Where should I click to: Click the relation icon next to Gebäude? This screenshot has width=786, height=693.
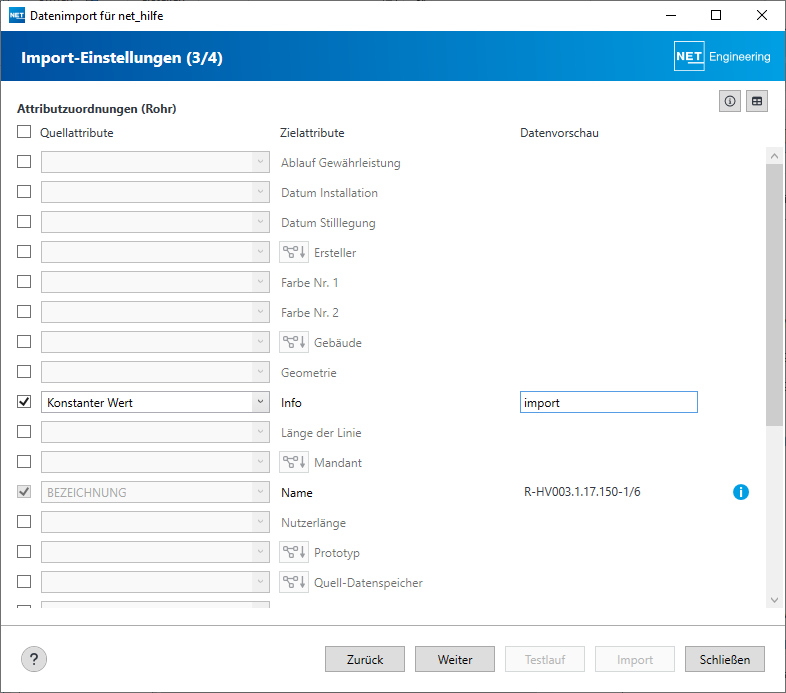(x=294, y=343)
